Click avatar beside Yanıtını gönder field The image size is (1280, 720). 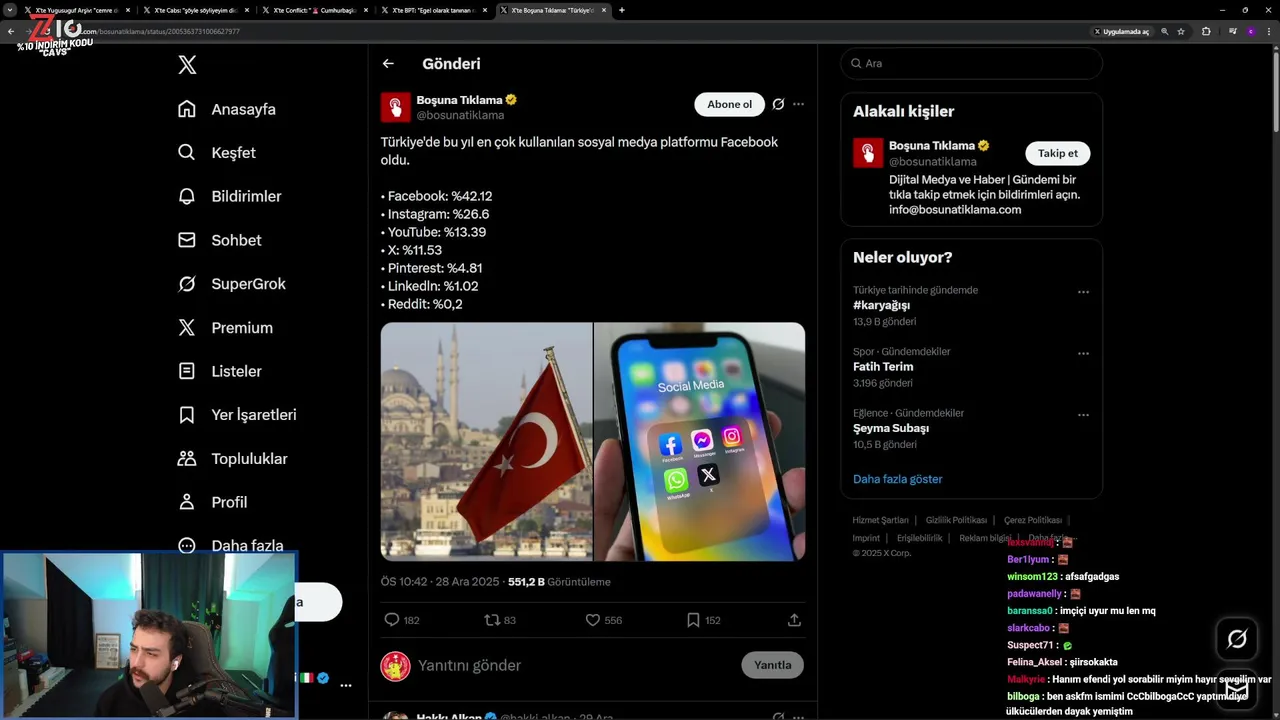[x=396, y=665]
